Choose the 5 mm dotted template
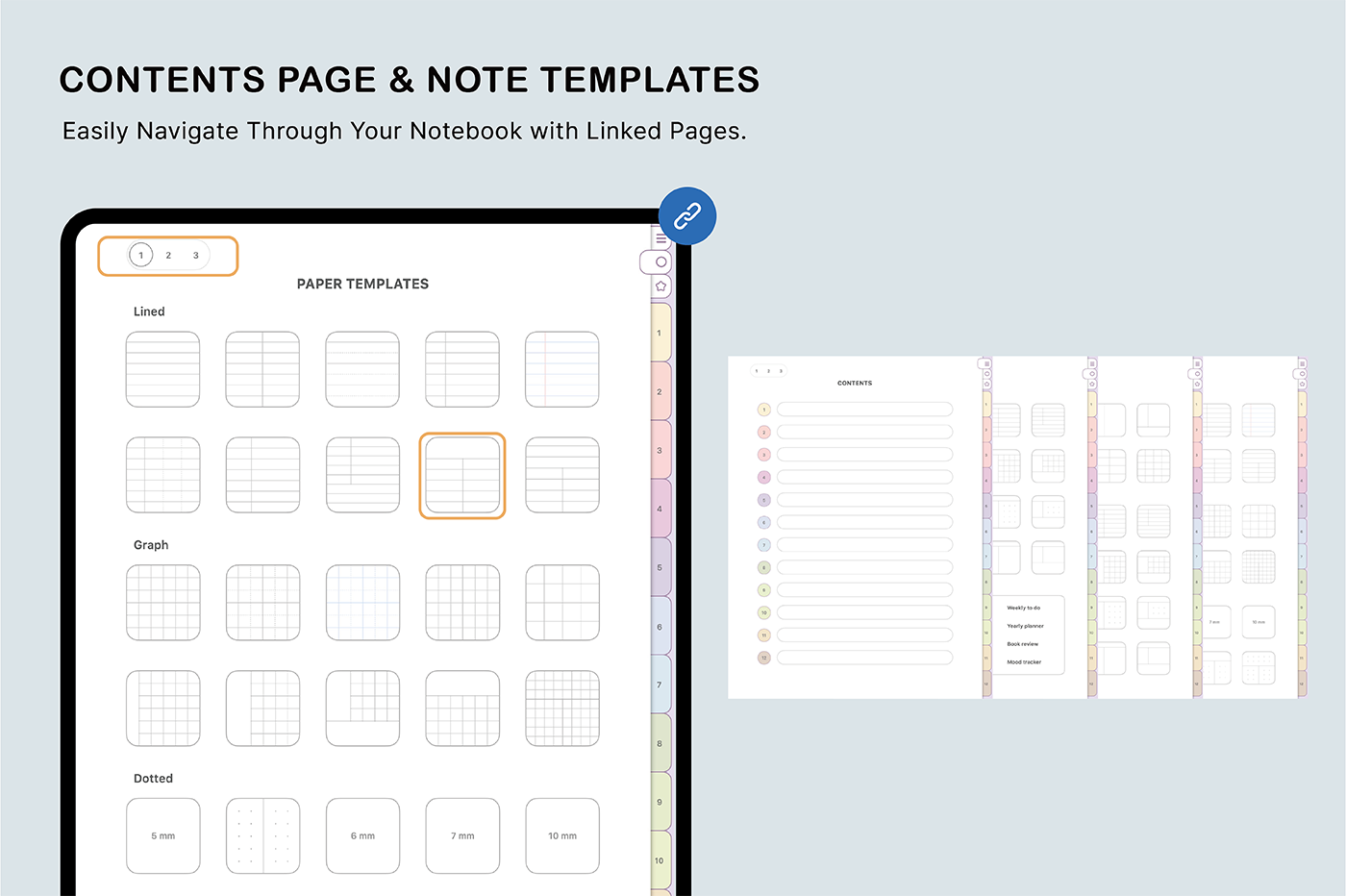 pos(162,835)
